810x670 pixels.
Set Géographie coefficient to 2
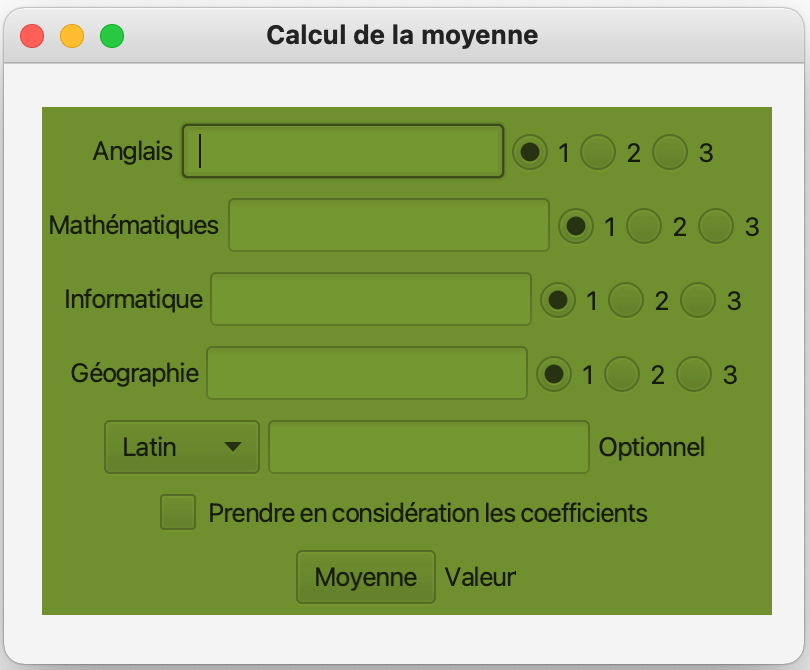[622, 374]
